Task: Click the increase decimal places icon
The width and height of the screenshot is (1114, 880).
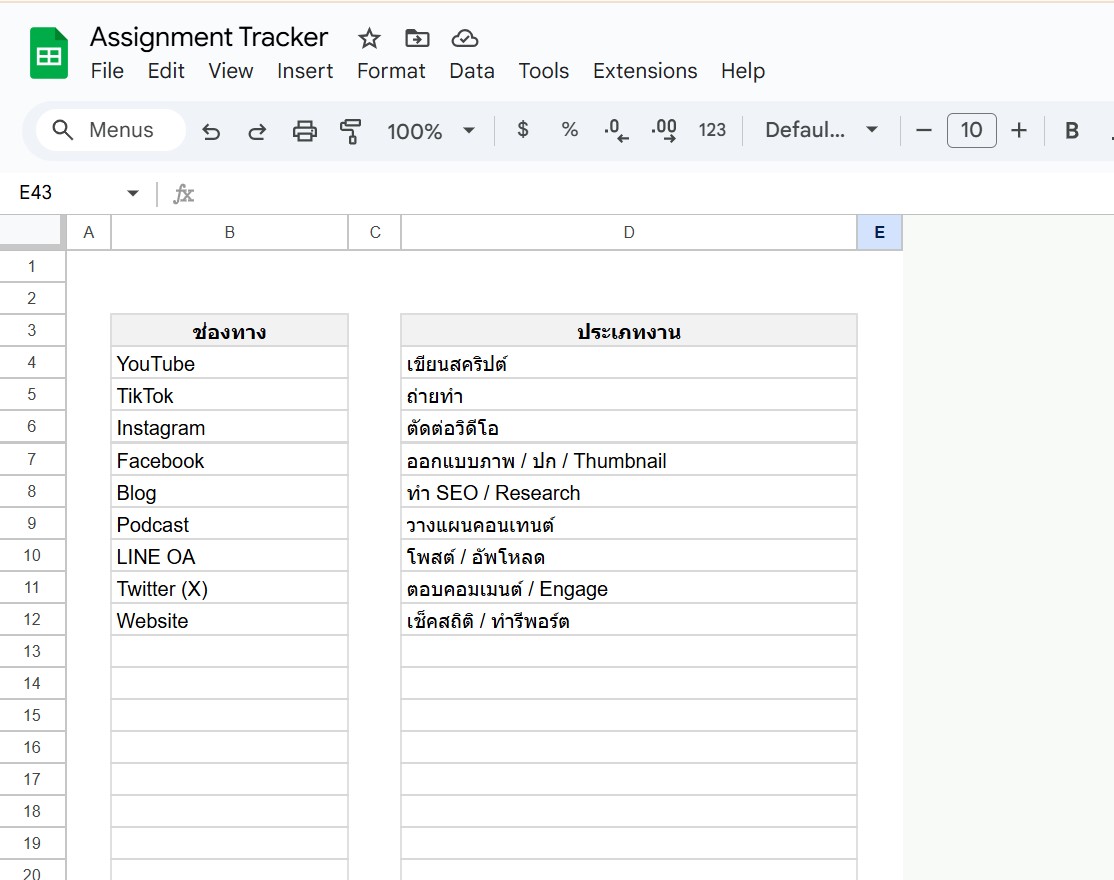Action: [x=662, y=130]
